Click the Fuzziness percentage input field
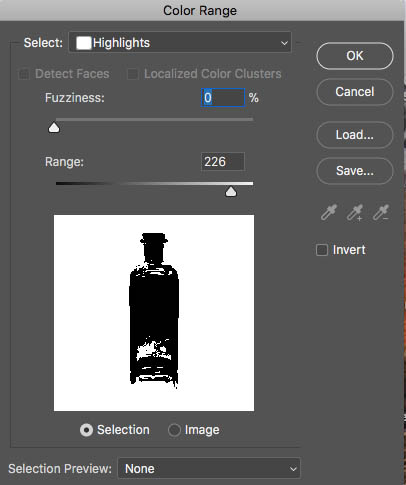This screenshot has height=485, width=406. coord(223,98)
